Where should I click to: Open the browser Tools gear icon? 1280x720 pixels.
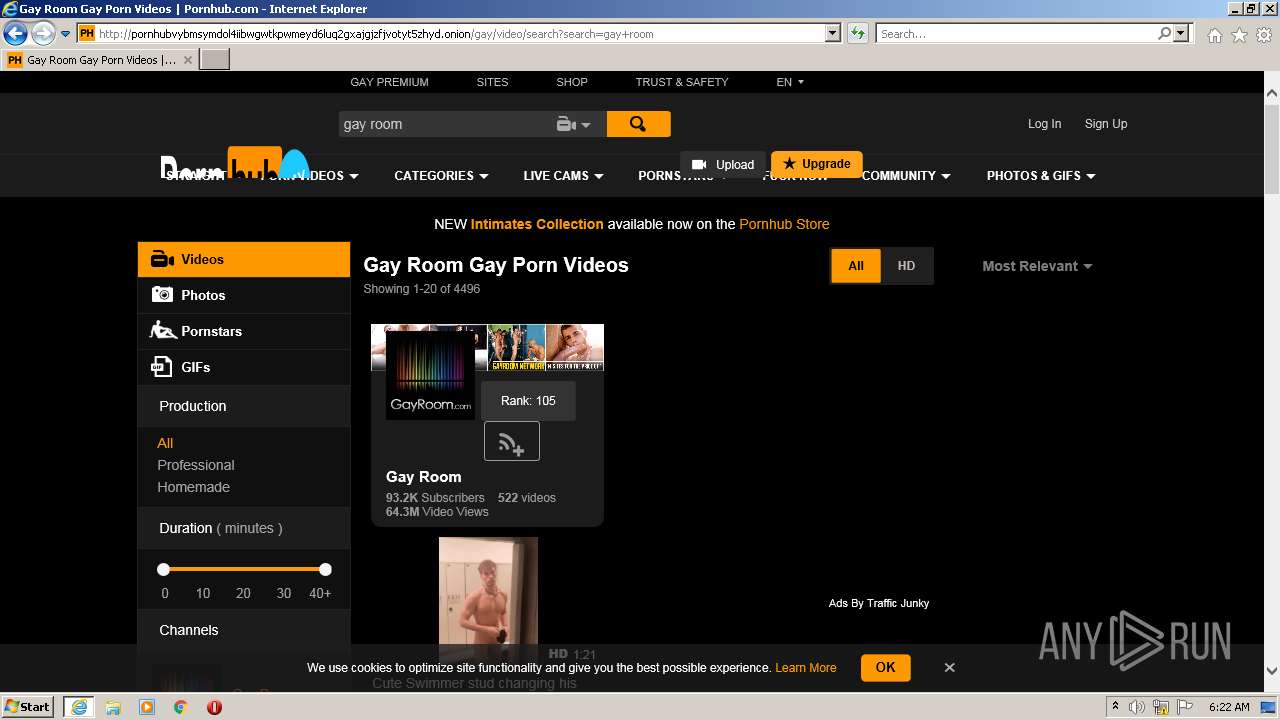(x=1264, y=35)
